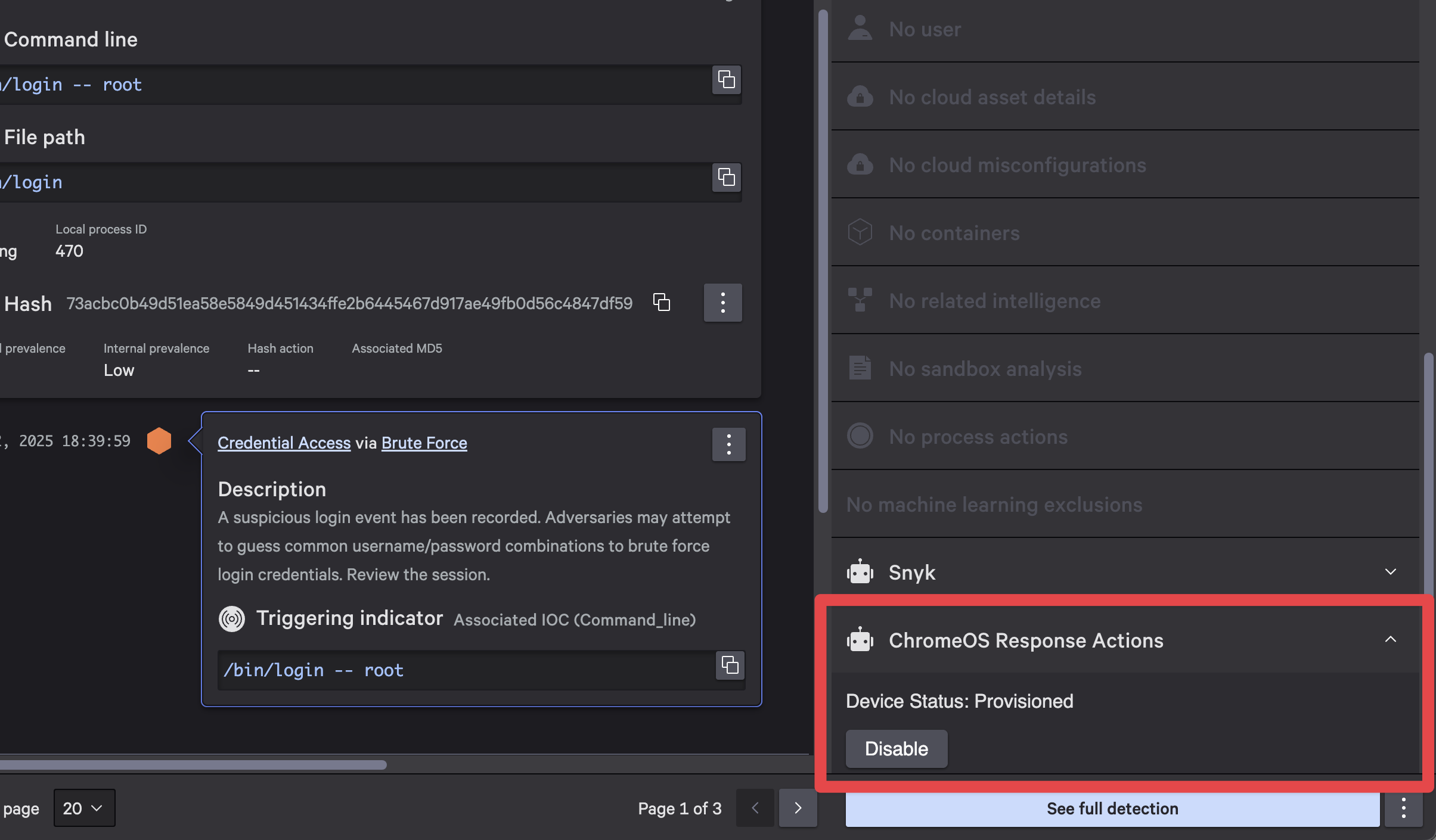Open the 20 items-per-page dropdown
This screenshot has height=840, width=1436.
pyautogui.click(x=84, y=808)
